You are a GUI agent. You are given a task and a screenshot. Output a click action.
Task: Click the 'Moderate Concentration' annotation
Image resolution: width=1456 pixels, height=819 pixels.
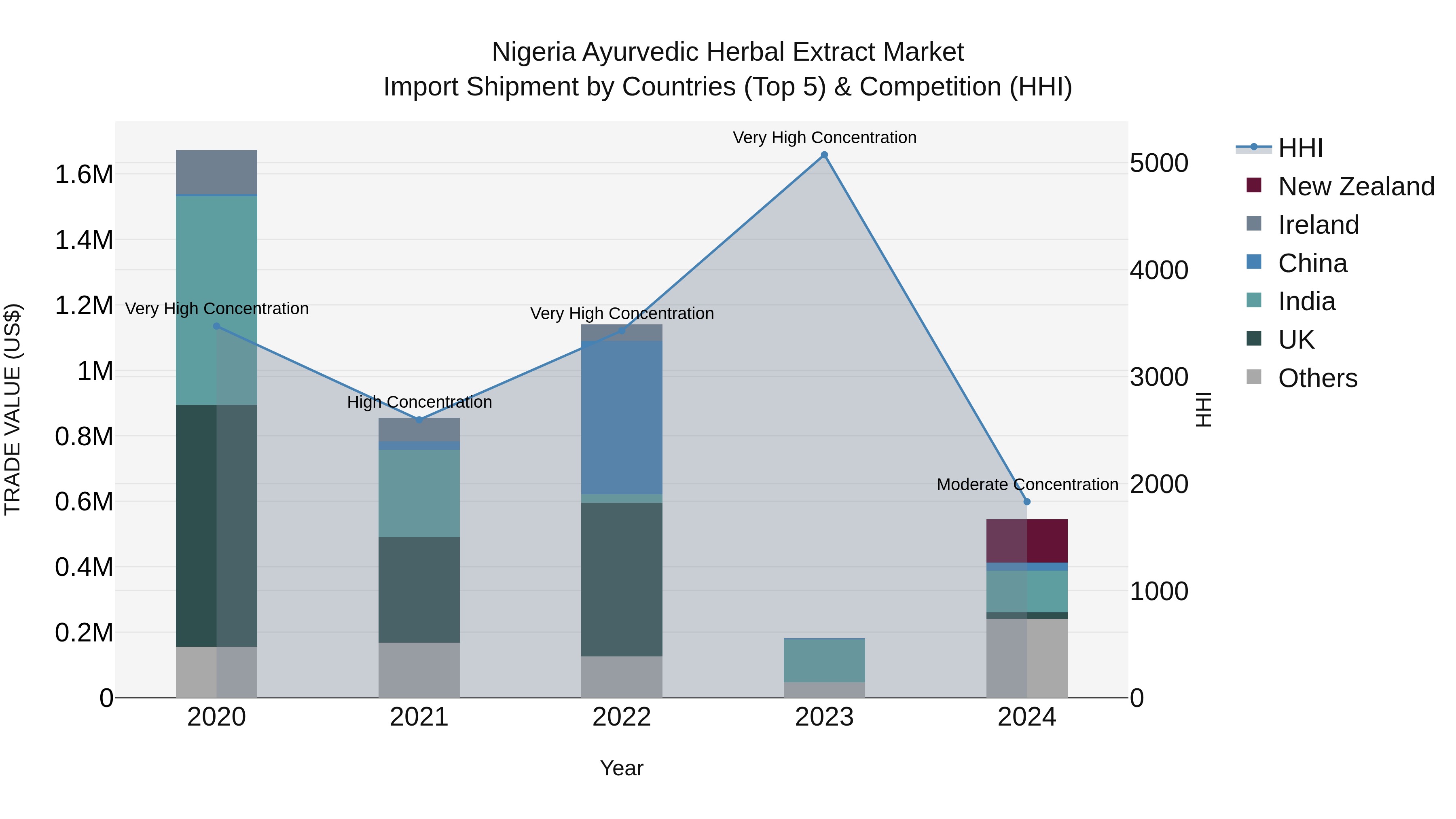(1028, 485)
